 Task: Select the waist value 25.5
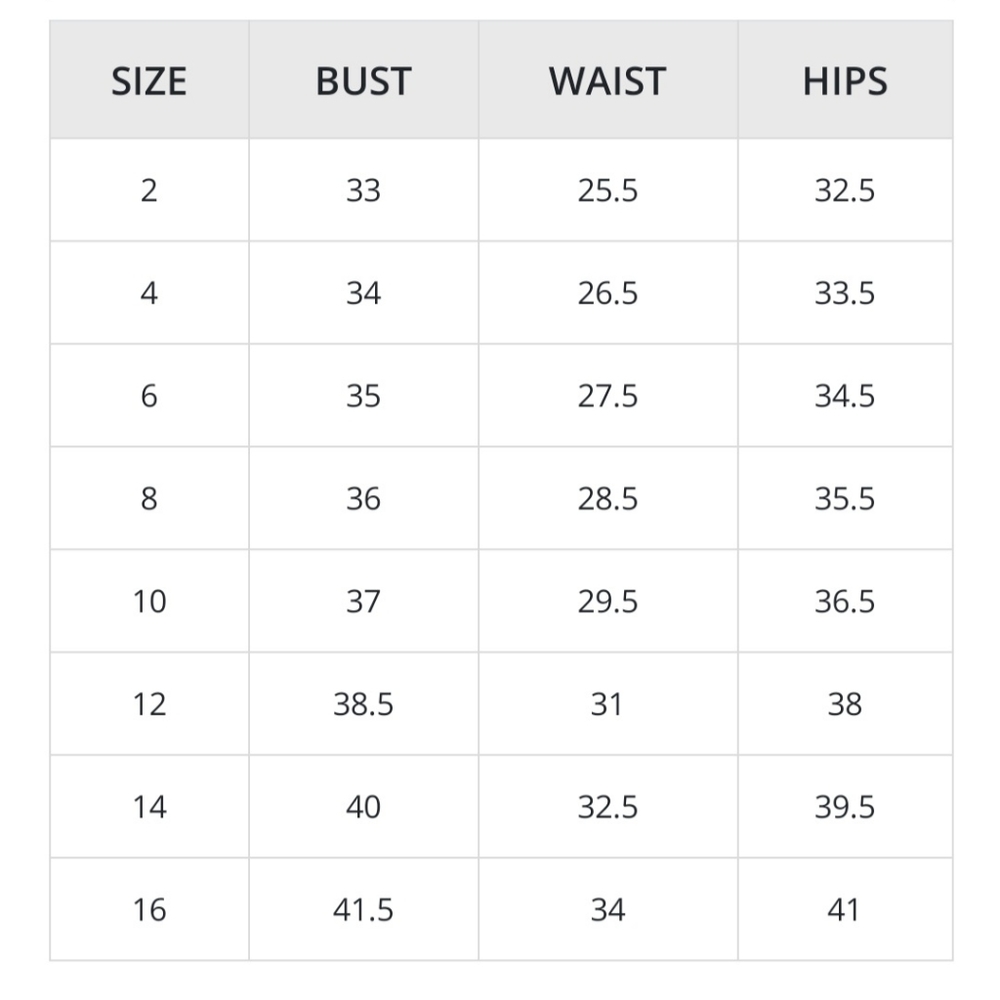point(607,190)
